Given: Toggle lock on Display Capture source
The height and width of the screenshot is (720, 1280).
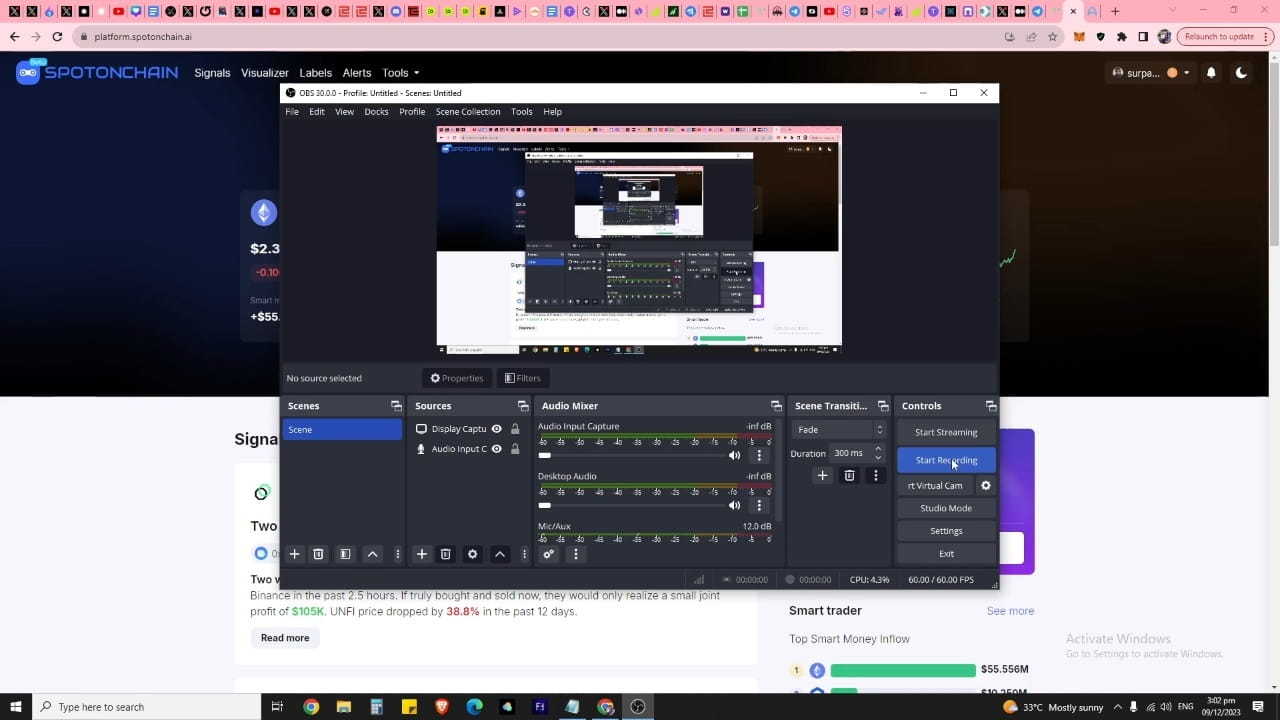Looking at the screenshot, I should click(515, 429).
